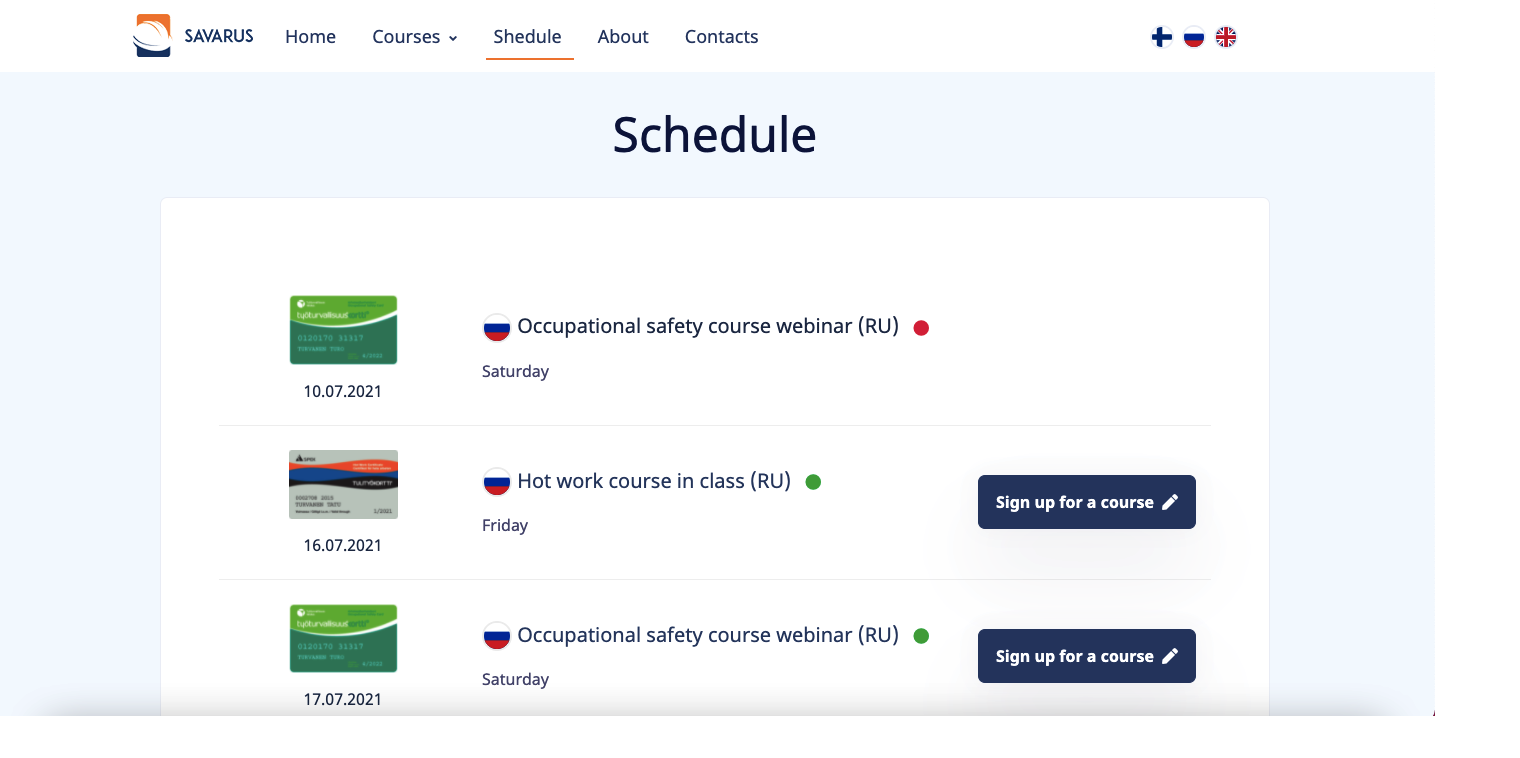The image size is (1520, 758).
Task: Click flag icon of 17.07.2021 webinar
Action: pos(497,636)
